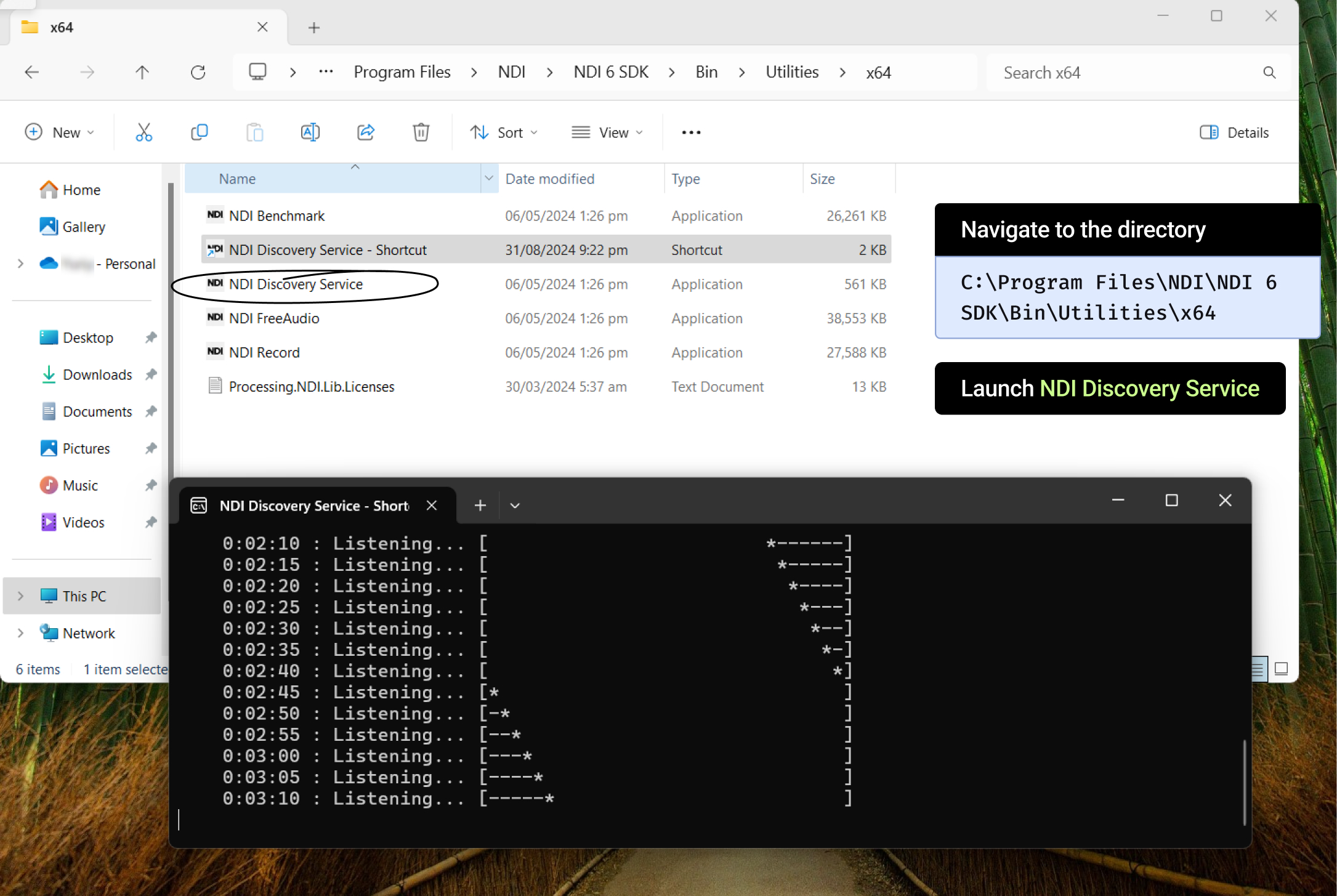Close the x64 Explorer tab
This screenshot has width=1337, height=896.
pos(262,27)
